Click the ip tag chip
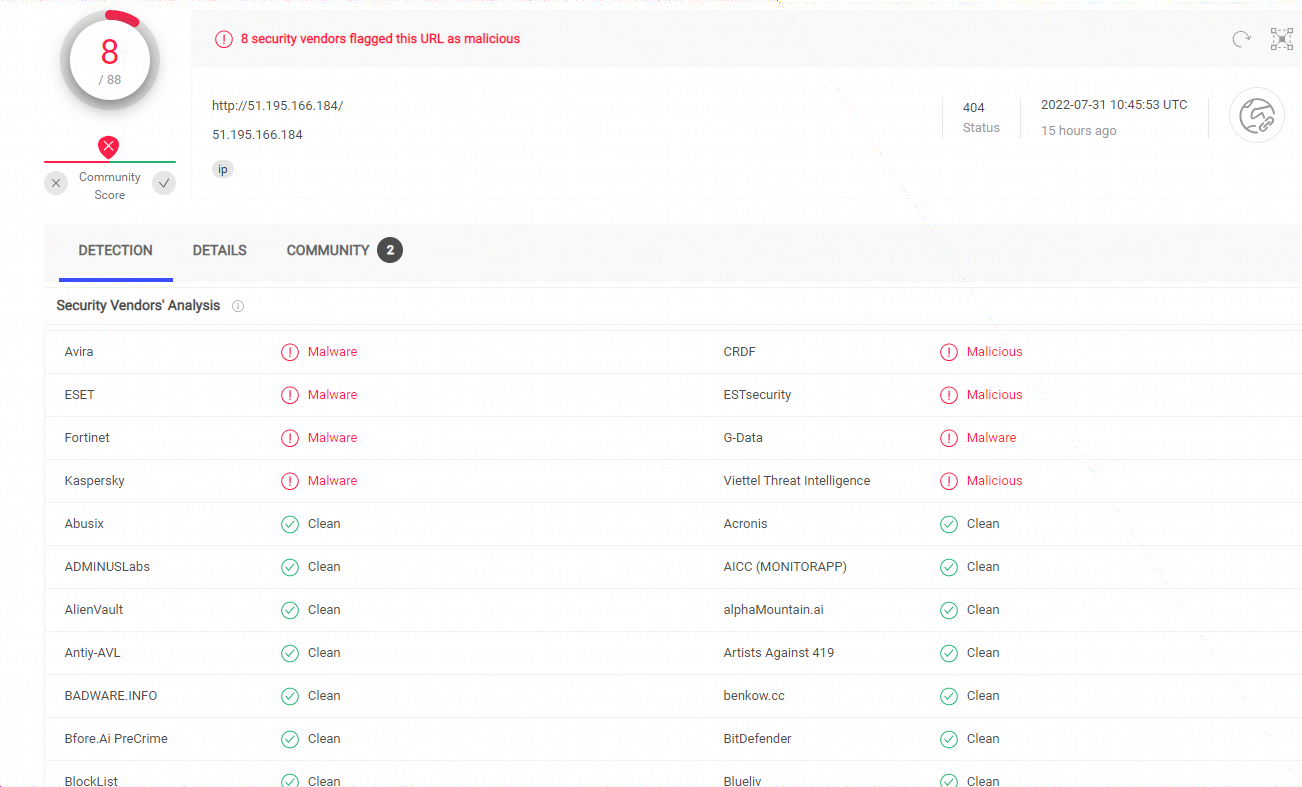The width and height of the screenshot is (1302, 787). click(x=223, y=169)
